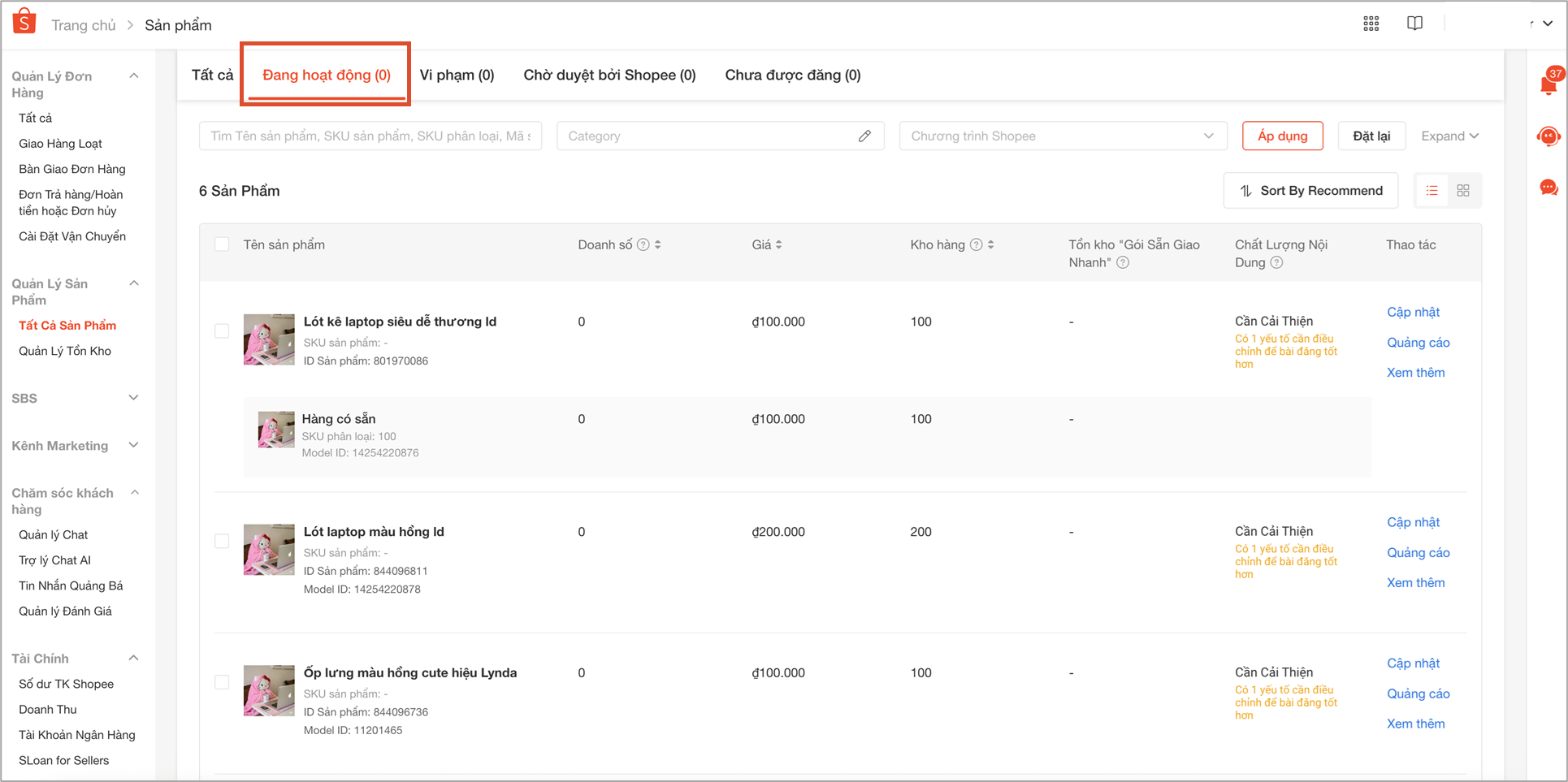Click the Category edit pencil icon

(864, 136)
